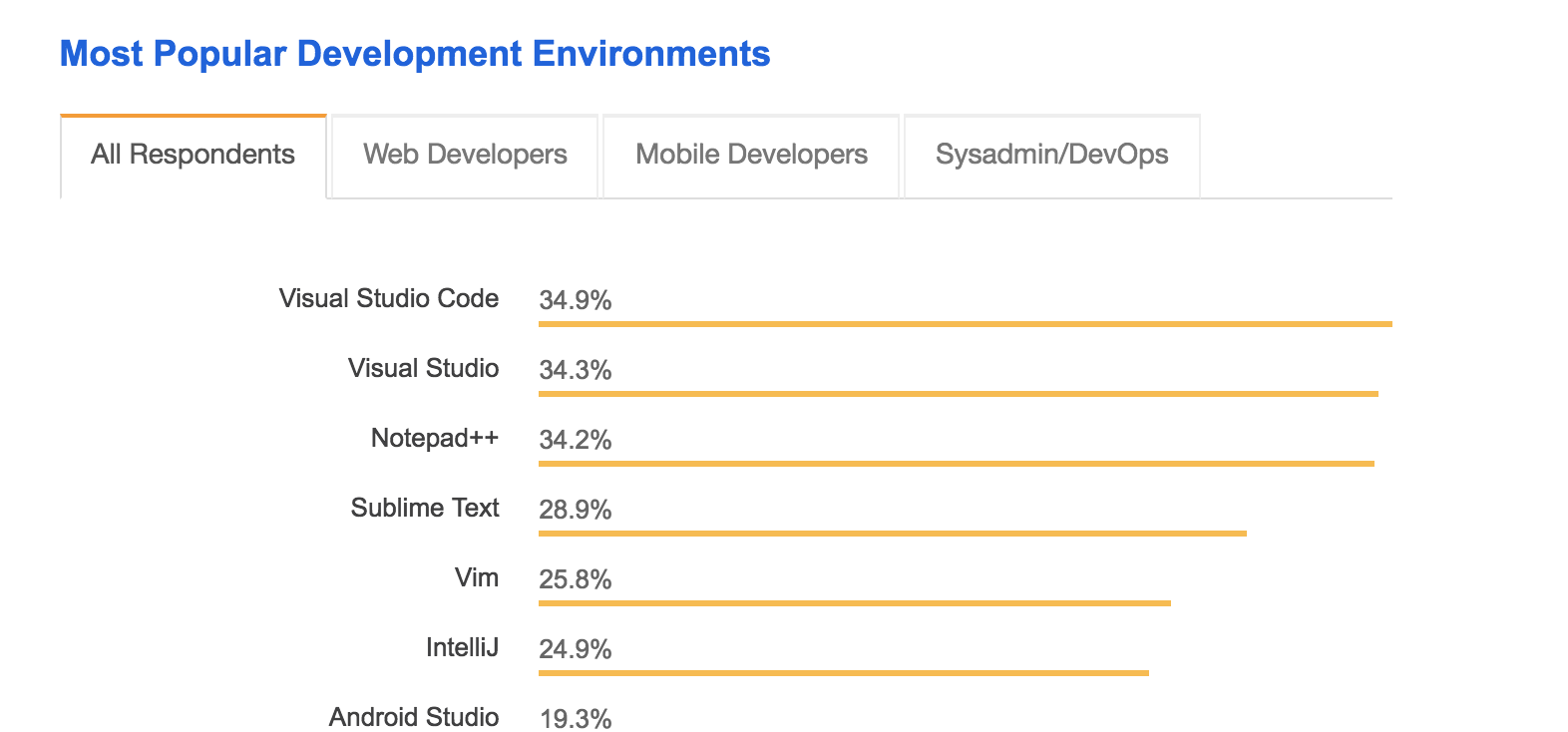This screenshot has height=732, width=1568.
Task: Click the Visual Studio row label
Action: 424,368
